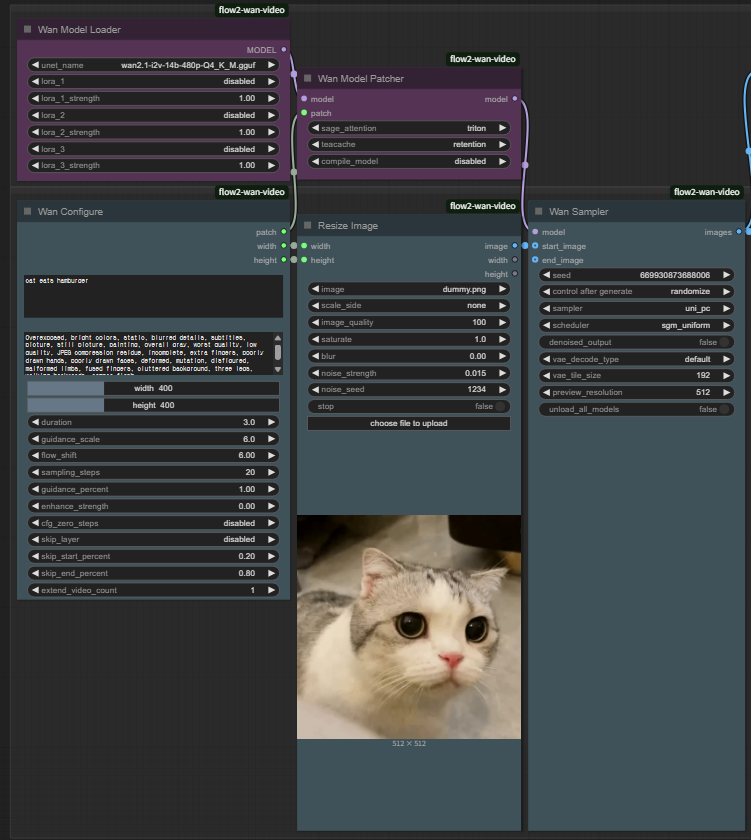Click start_image input socket on Wan Sampler
Image resolution: width=751 pixels, height=840 pixels.
pyautogui.click(x=535, y=246)
